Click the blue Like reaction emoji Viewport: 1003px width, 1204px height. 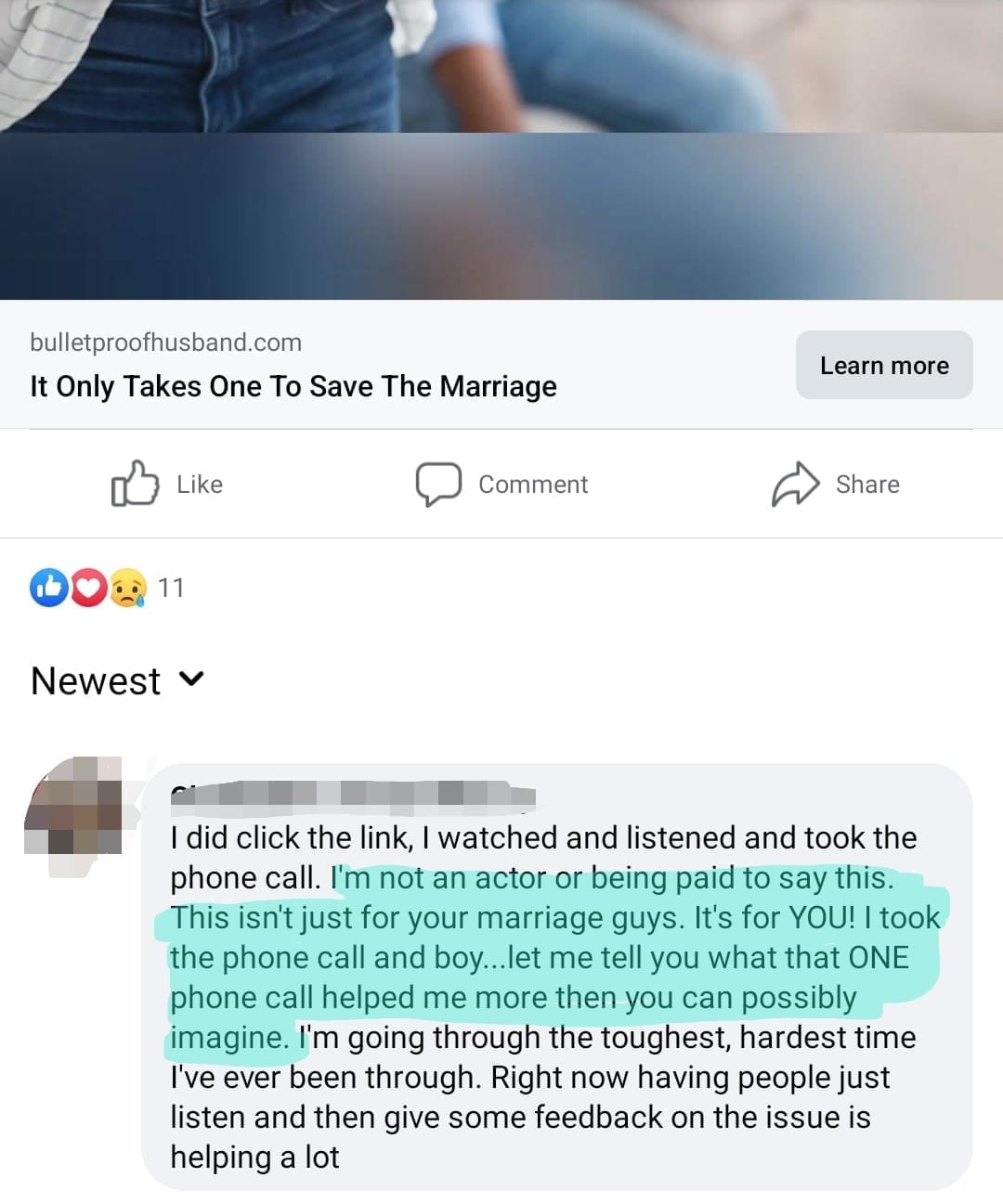point(49,588)
